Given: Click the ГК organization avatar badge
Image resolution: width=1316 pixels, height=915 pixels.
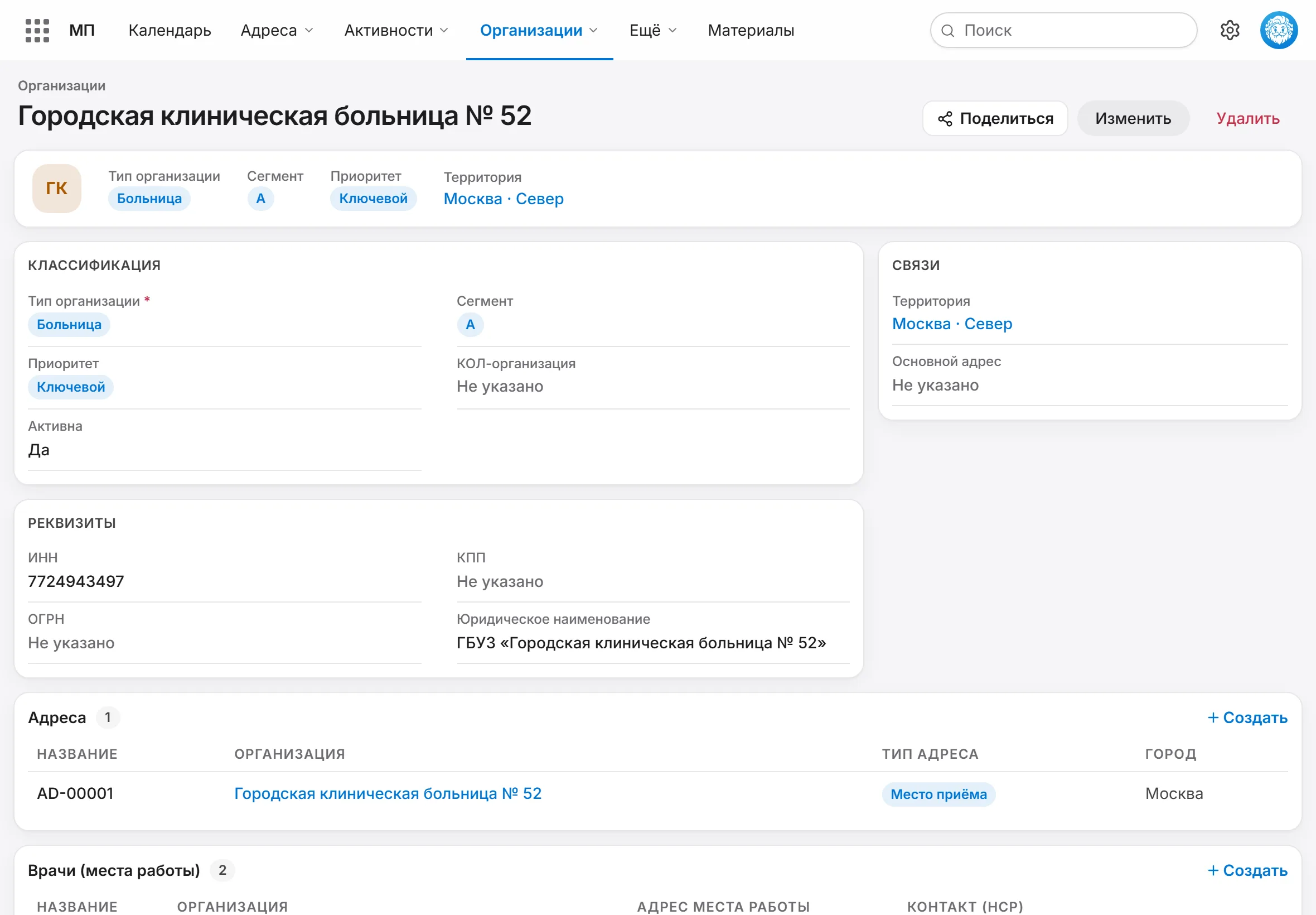Looking at the screenshot, I should pos(57,189).
